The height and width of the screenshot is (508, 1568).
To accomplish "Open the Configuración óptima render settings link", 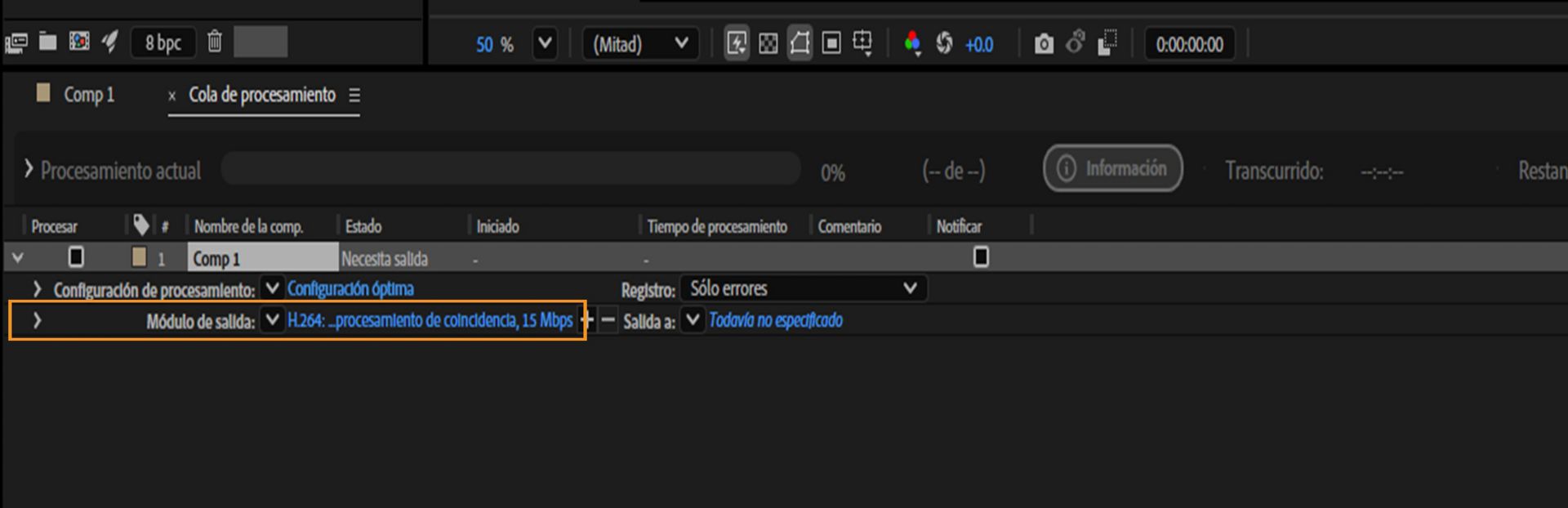I will coord(350,289).
